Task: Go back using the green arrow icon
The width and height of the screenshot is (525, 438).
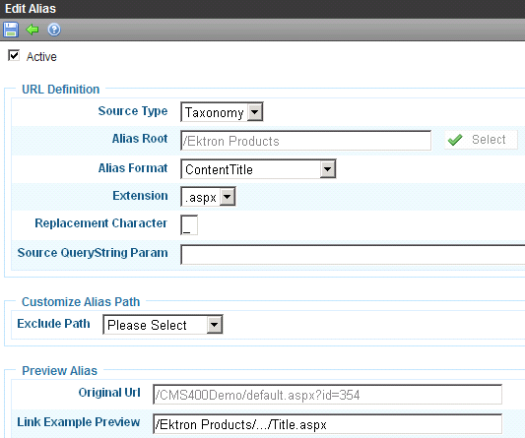Action: tap(32, 30)
